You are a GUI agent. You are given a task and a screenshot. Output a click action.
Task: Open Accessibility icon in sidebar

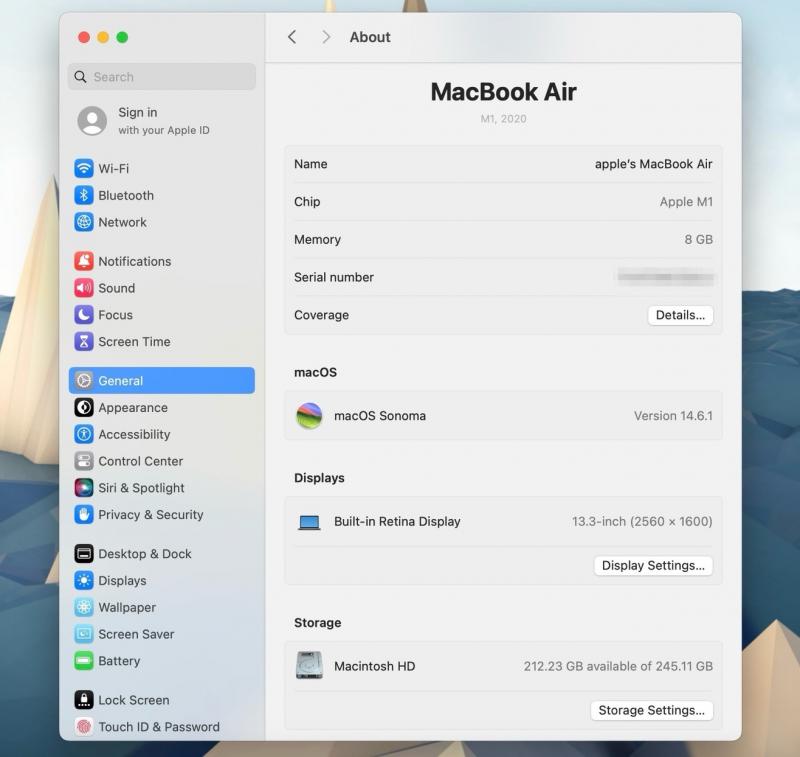tap(84, 434)
